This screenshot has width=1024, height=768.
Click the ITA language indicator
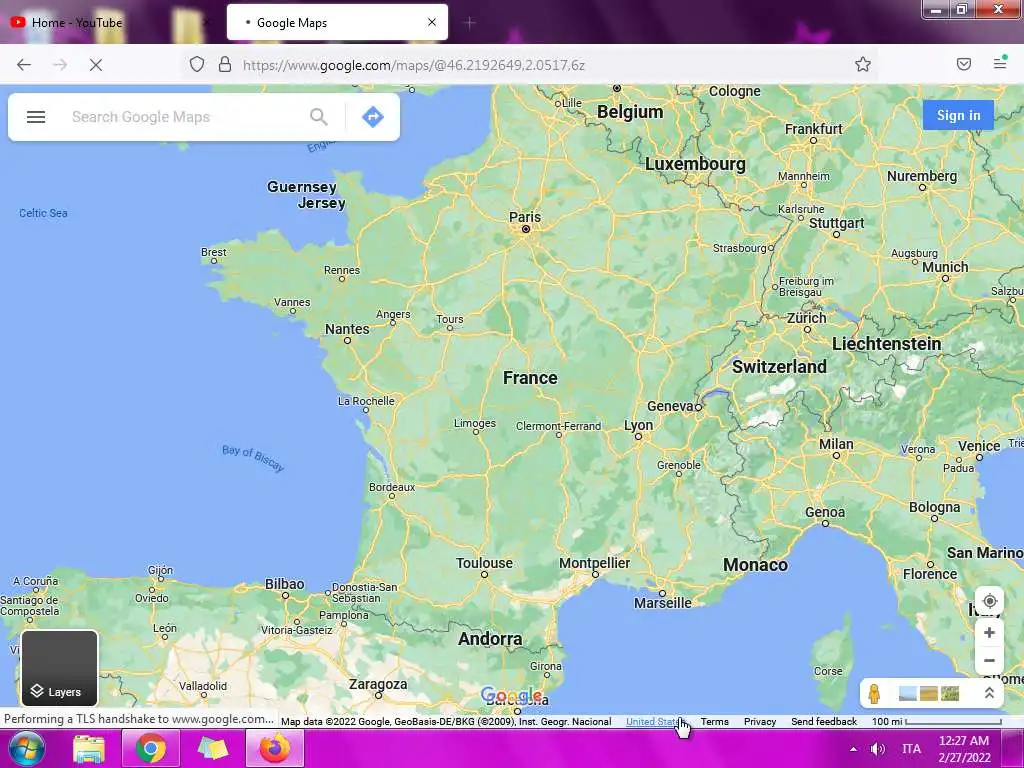pos(912,749)
